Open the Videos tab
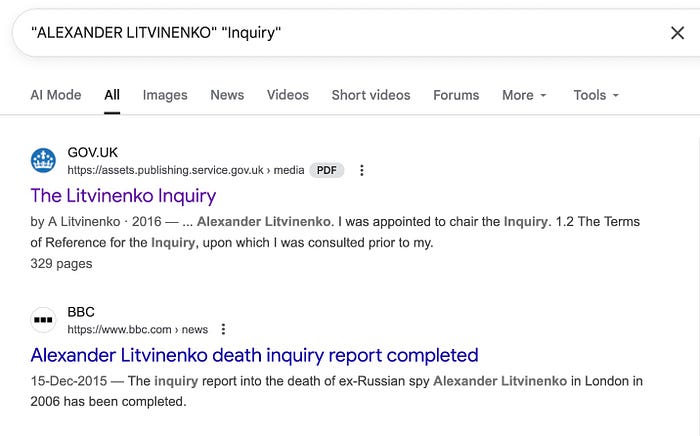This screenshot has height=436, width=700. pos(288,95)
